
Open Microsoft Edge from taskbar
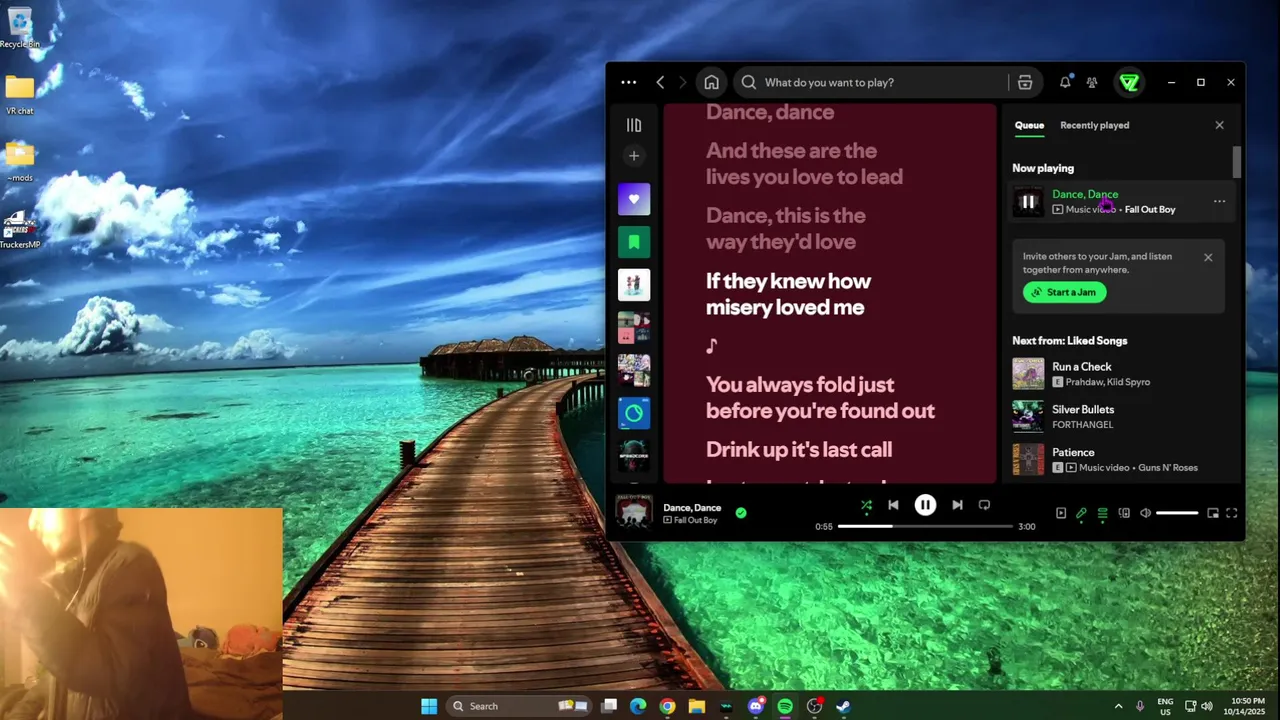(x=638, y=706)
